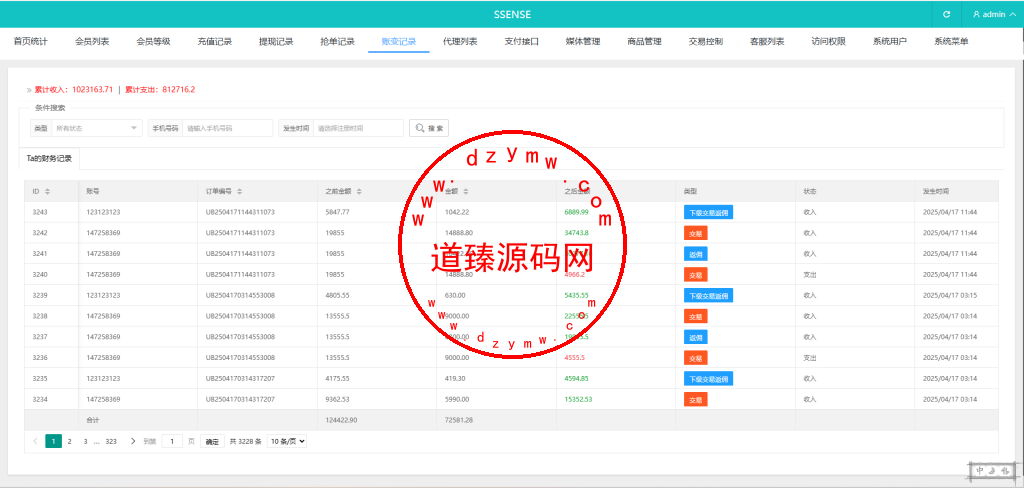The height and width of the screenshot is (488, 1024).
Task: Click 下级交易返佣 tag in row 3243
Action: tap(708, 212)
